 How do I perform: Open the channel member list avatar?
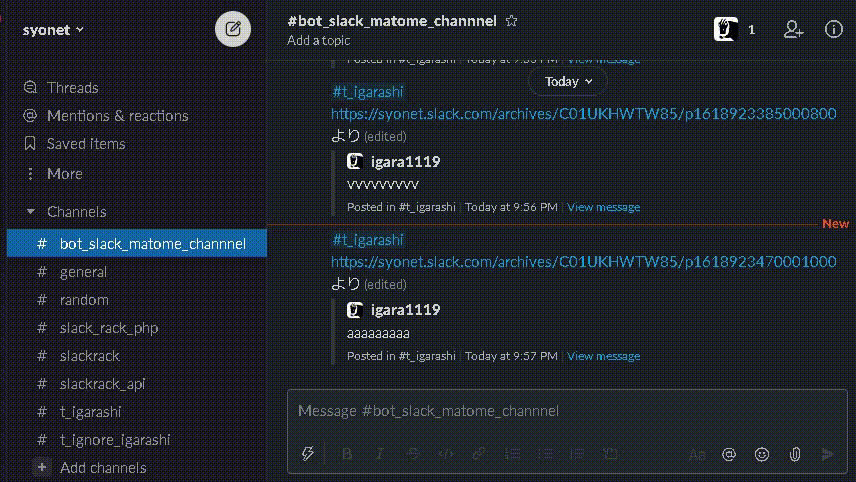tap(726, 29)
